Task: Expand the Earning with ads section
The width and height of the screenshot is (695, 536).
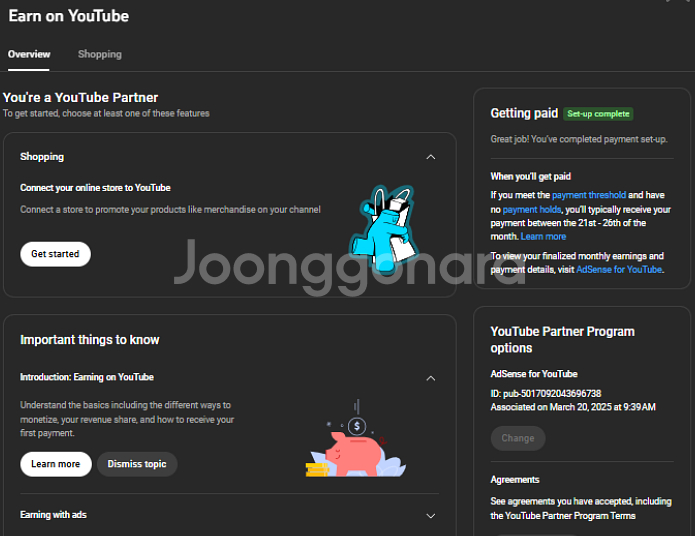Action: click(x=430, y=516)
